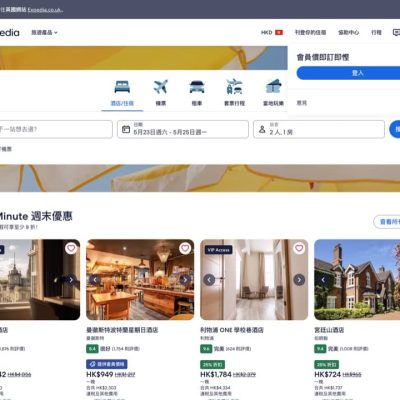
Task: Click the HK$949 price
Action: [x=100, y=375]
